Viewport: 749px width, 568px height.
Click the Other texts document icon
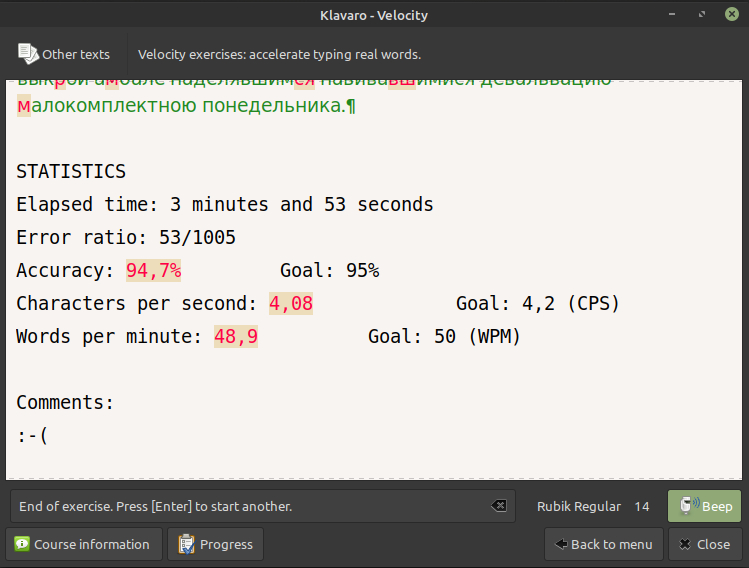click(x=28, y=54)
